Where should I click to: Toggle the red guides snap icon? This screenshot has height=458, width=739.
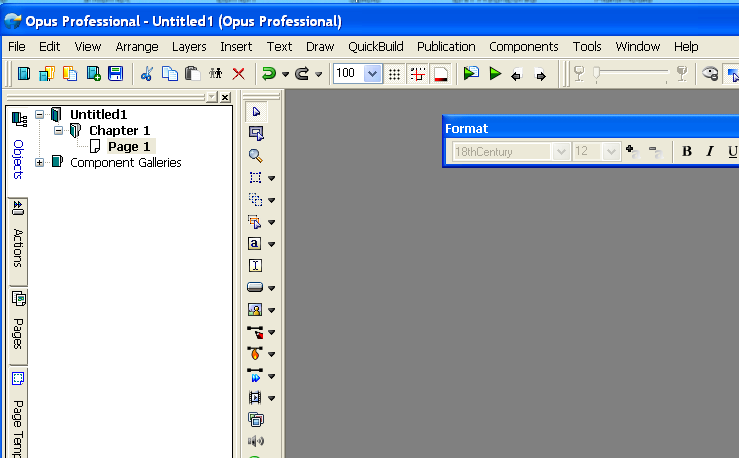click(418, 74)
